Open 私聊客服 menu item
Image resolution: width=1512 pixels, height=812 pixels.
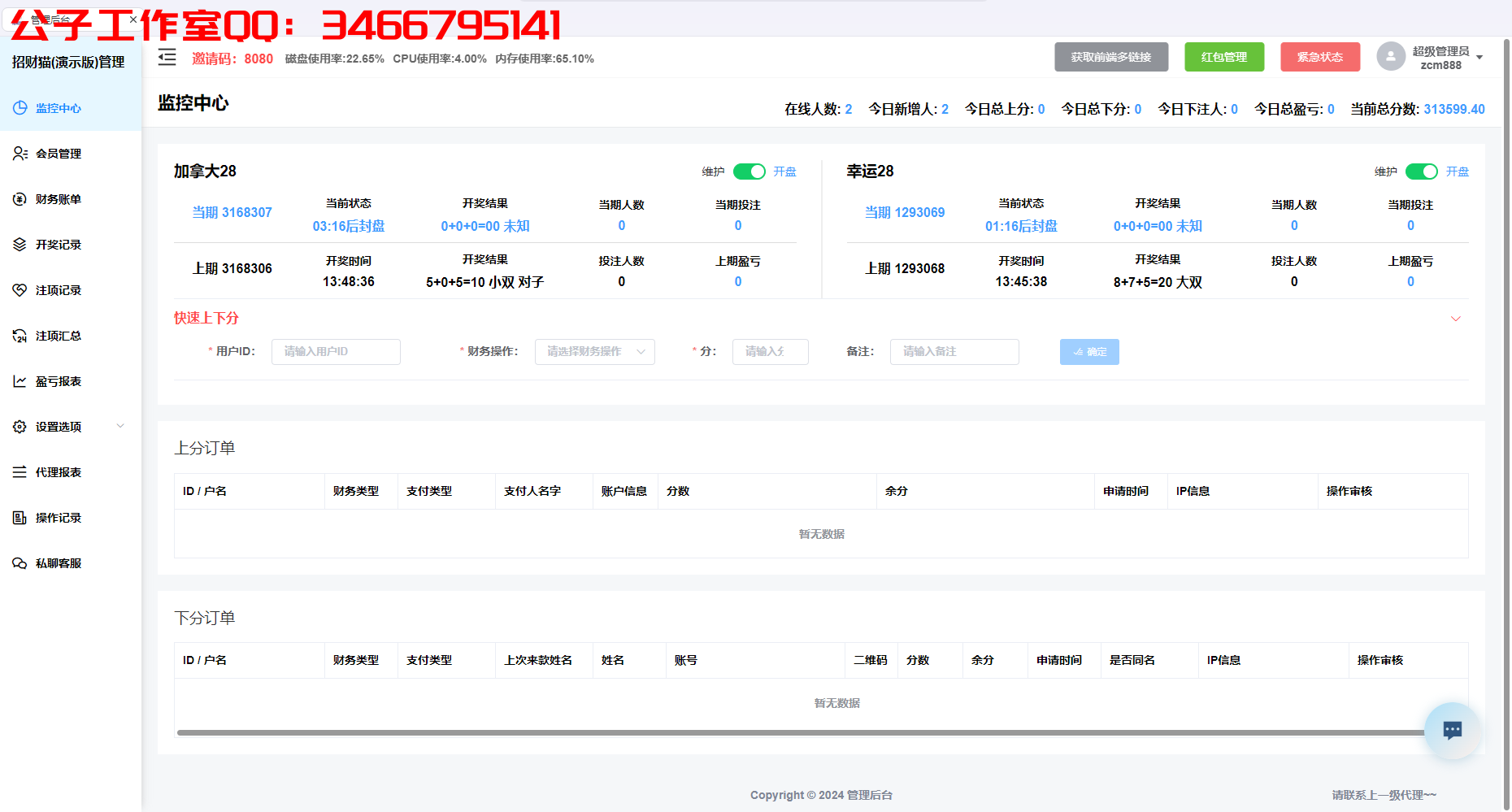click(71, 563)
